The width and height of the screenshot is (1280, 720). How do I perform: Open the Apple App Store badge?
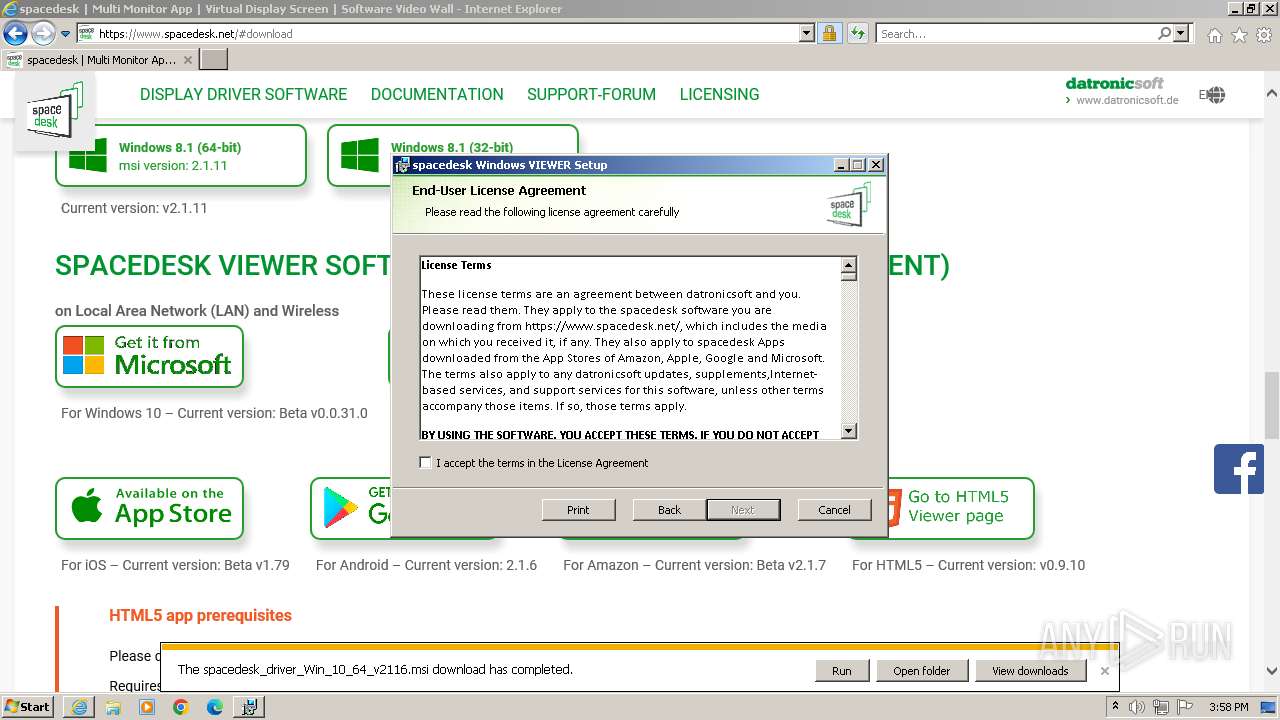point(149,508)
